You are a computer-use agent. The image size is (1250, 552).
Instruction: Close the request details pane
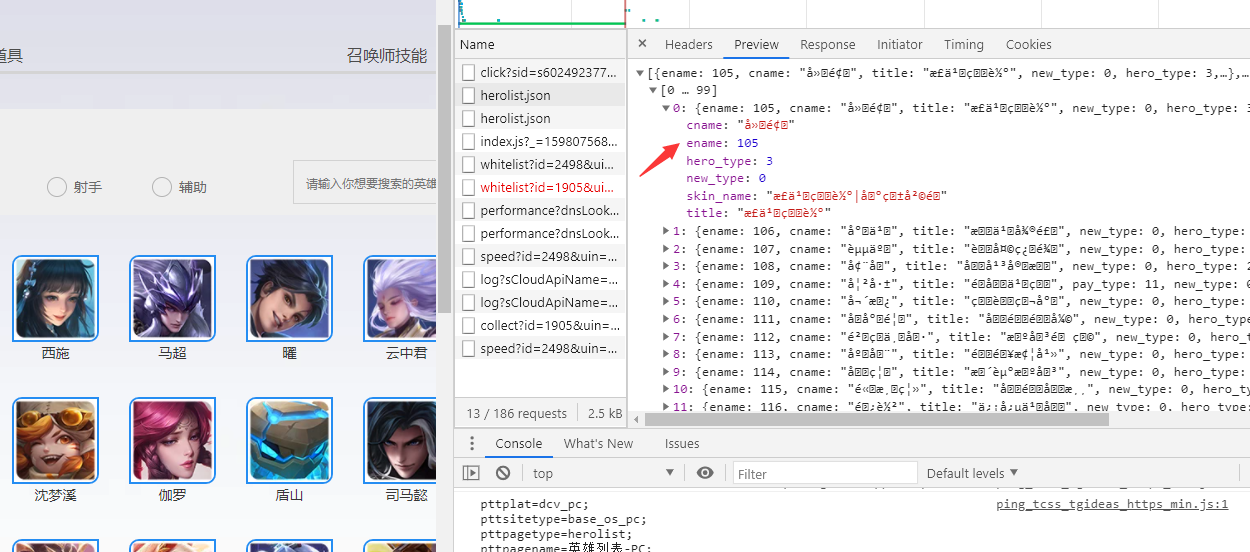click(642, 44)
